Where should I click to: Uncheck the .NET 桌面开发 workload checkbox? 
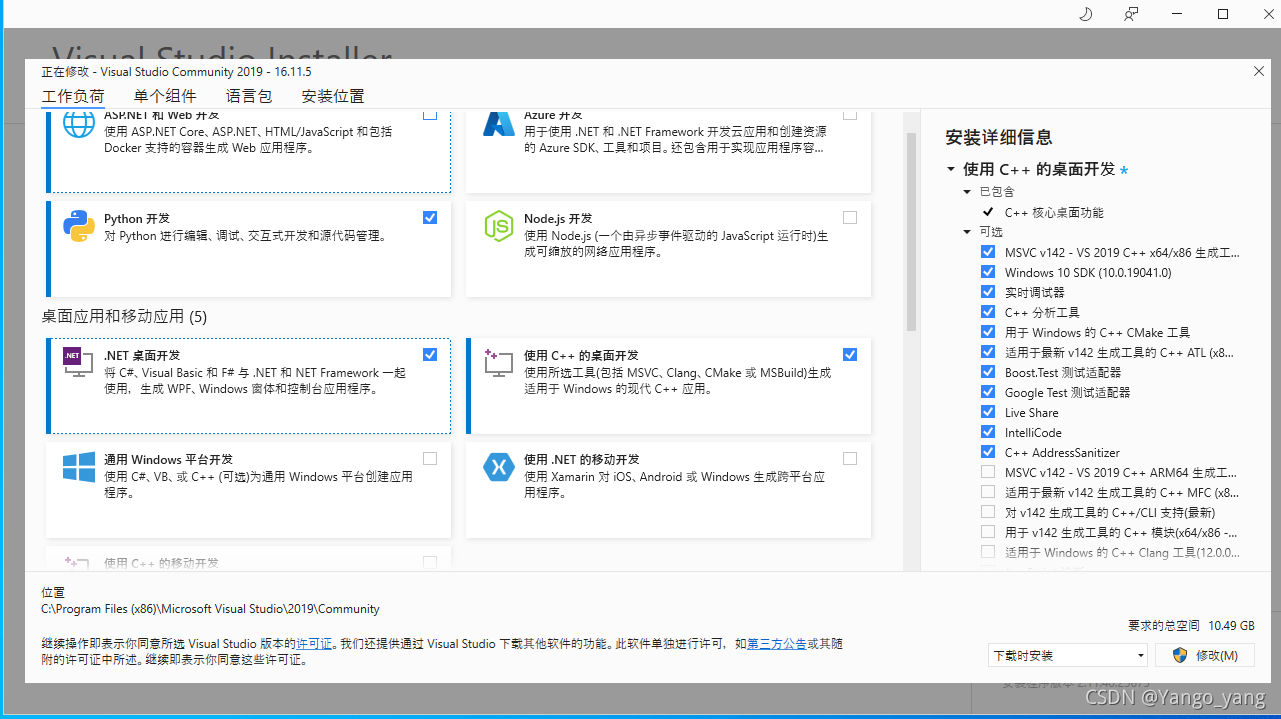(430, 354)
